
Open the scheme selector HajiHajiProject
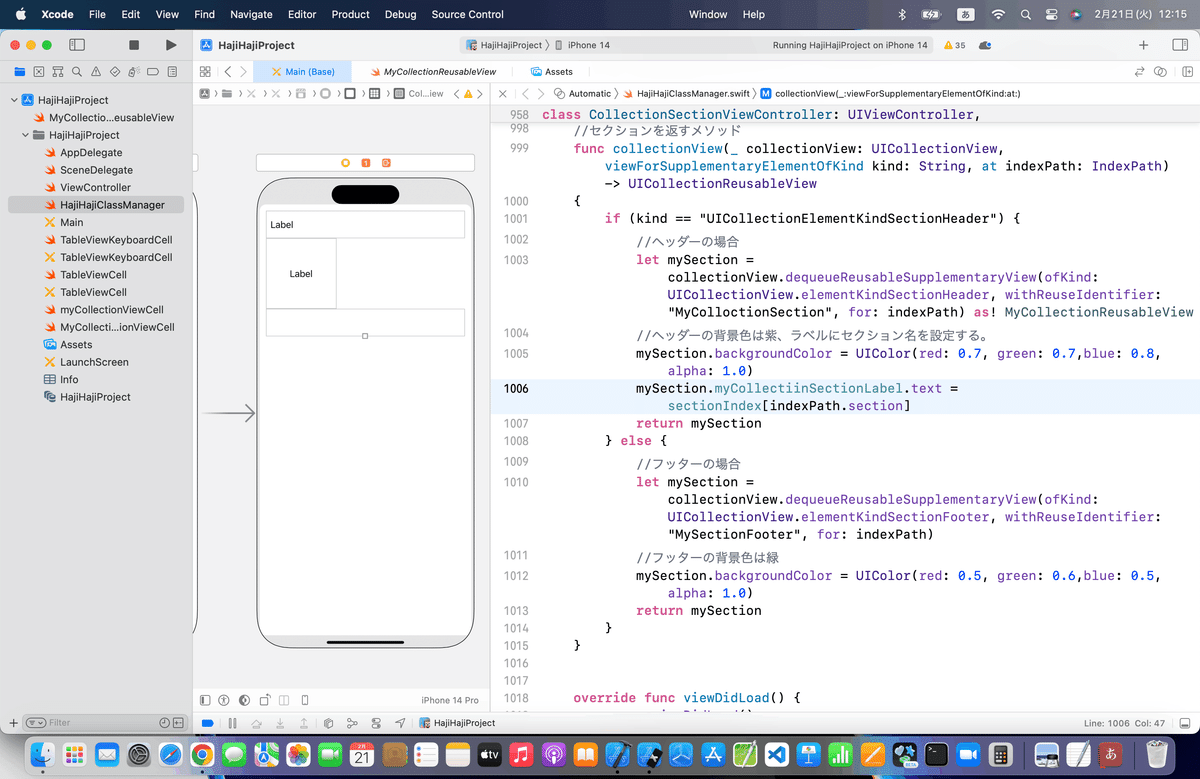coord(504,45)
